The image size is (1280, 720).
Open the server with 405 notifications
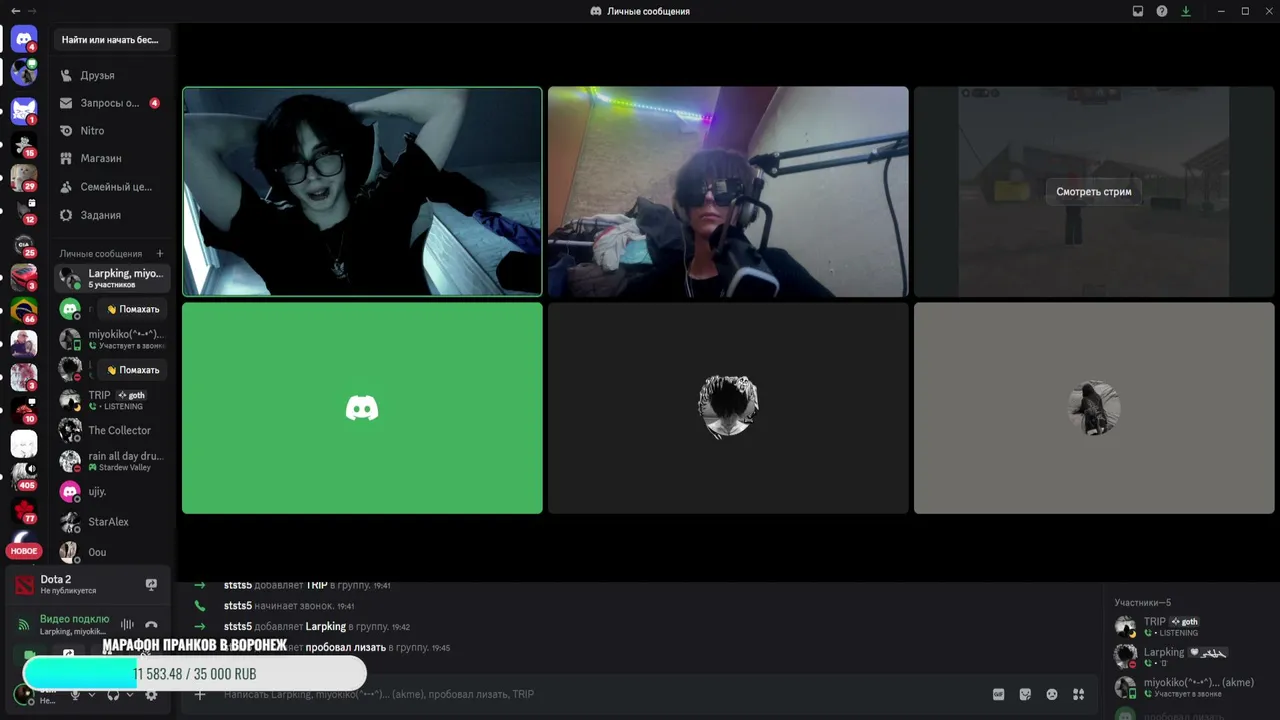(24, 477)
